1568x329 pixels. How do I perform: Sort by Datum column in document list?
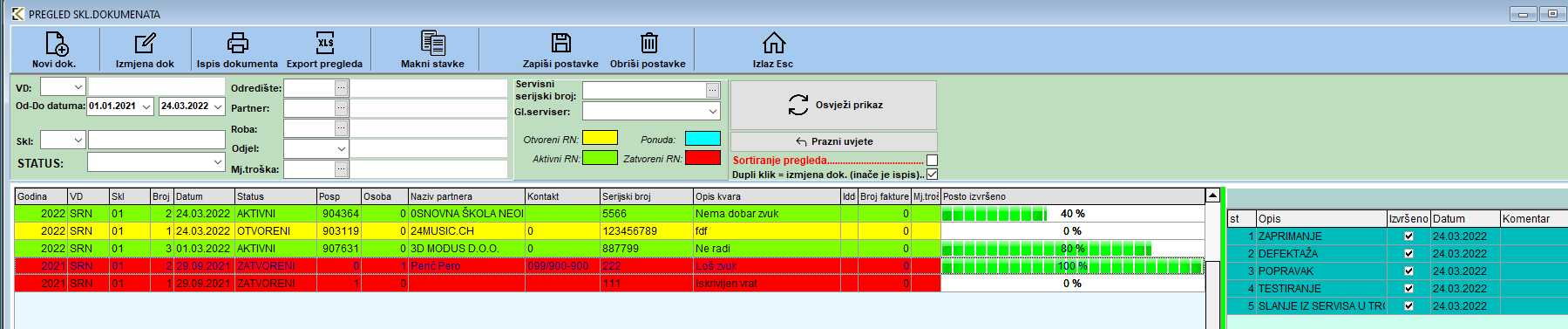coord(204,196)
